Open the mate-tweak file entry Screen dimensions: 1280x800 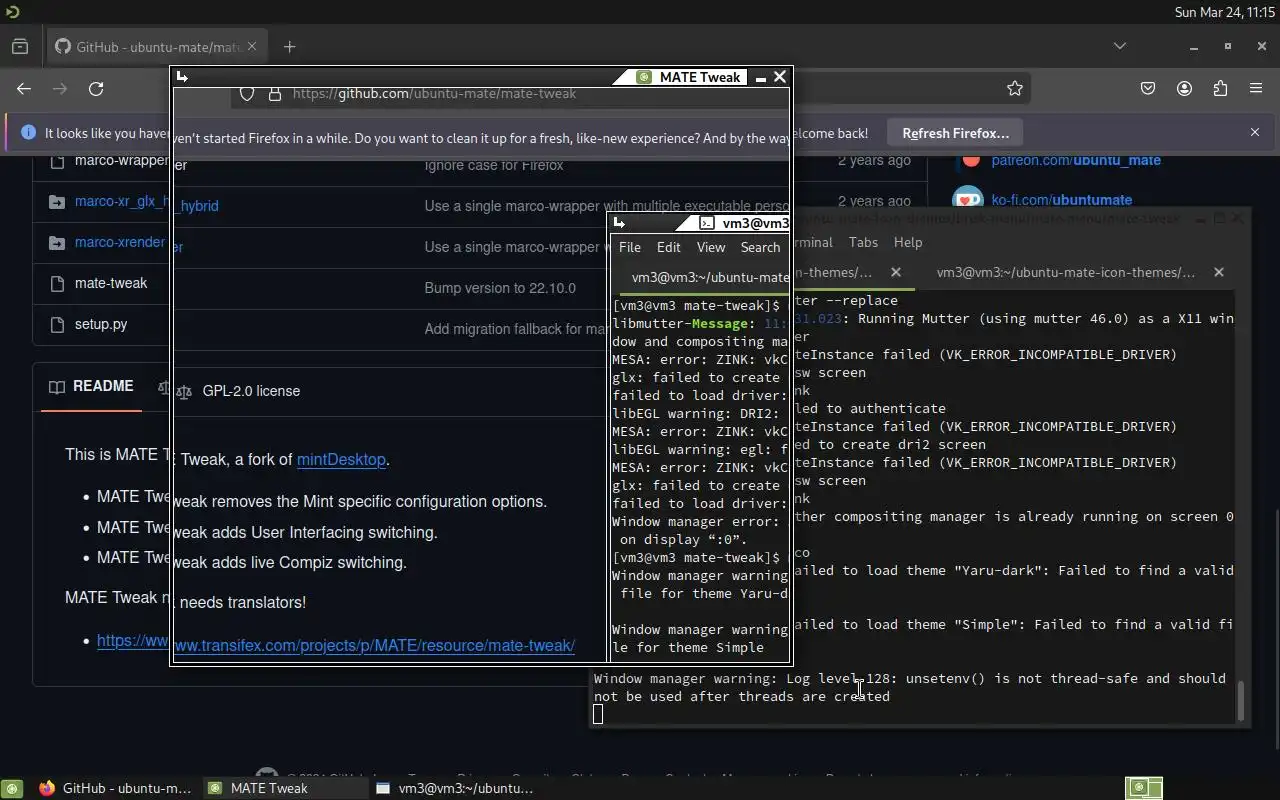(111, 283)
